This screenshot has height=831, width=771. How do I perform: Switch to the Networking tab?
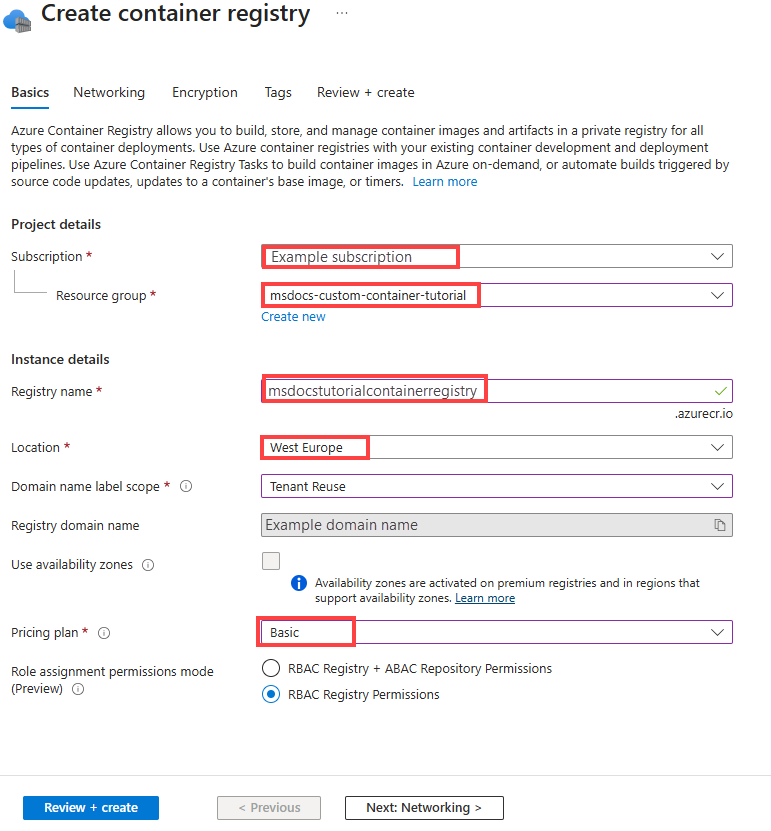(x=109, y=93)
